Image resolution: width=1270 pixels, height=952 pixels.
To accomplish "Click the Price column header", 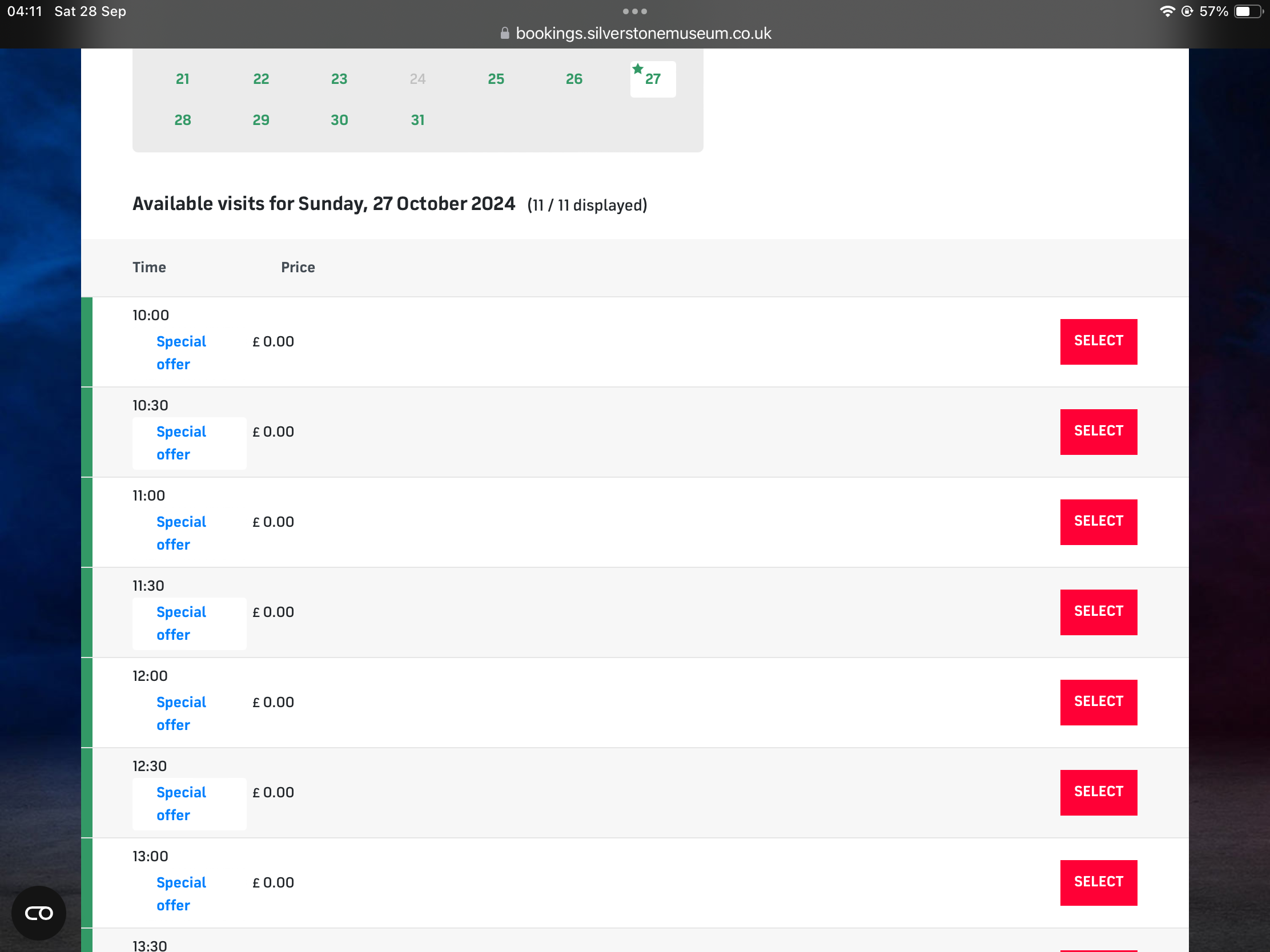I will (298, 268).
